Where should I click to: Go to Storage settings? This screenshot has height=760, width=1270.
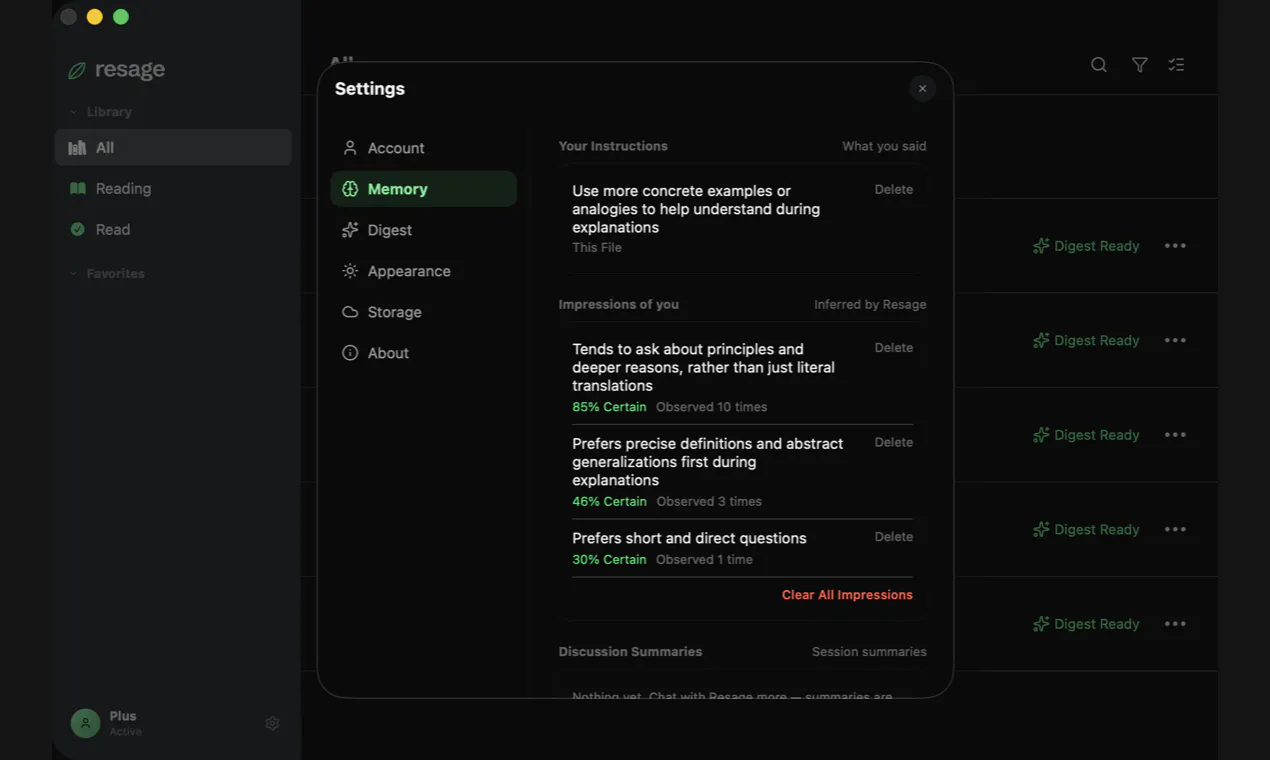pos(423,312)
